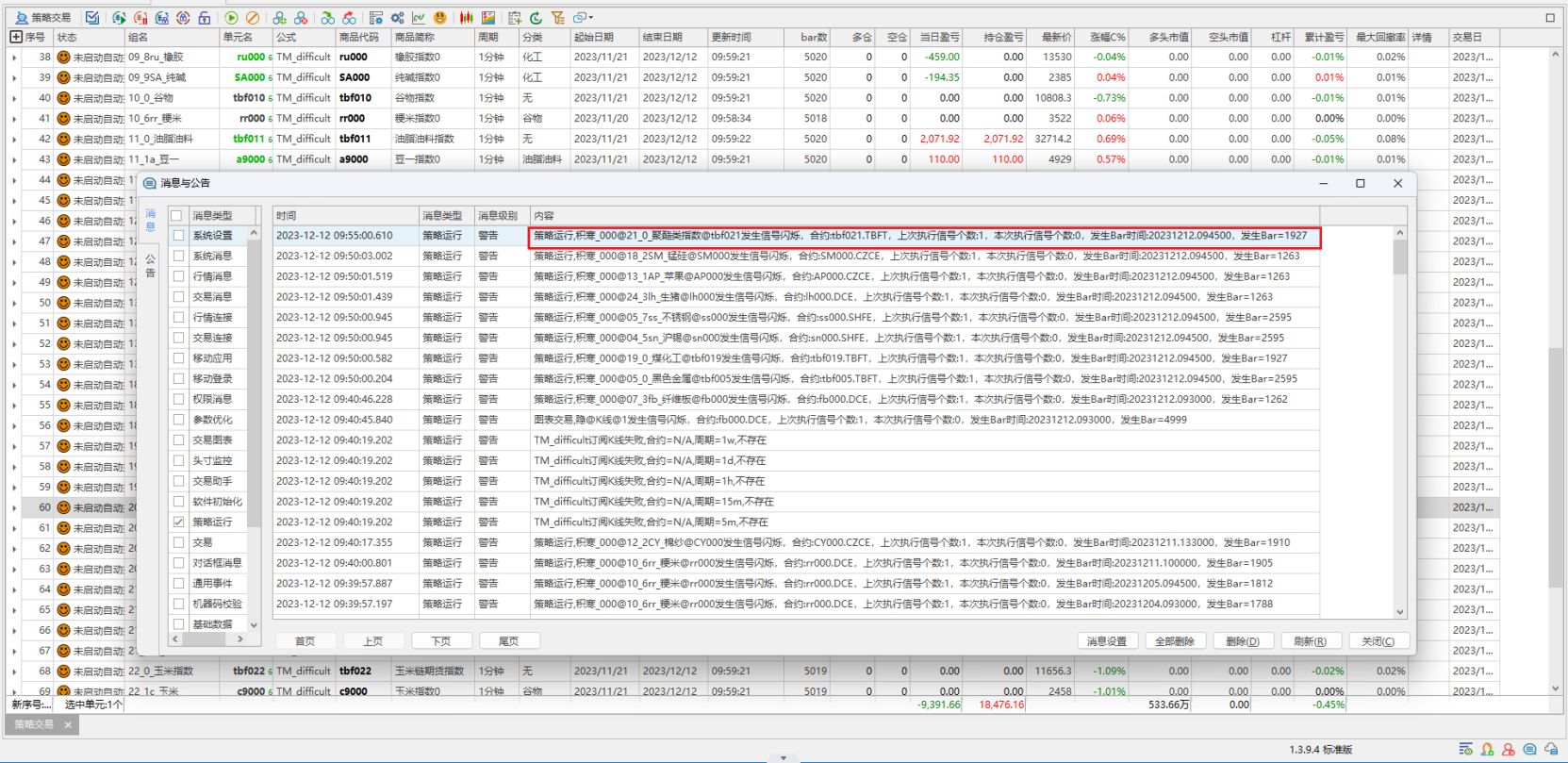Screen dimensions: 1568x763
Task: Tick the 系统设置 message type checkbox
Action: 178,236
